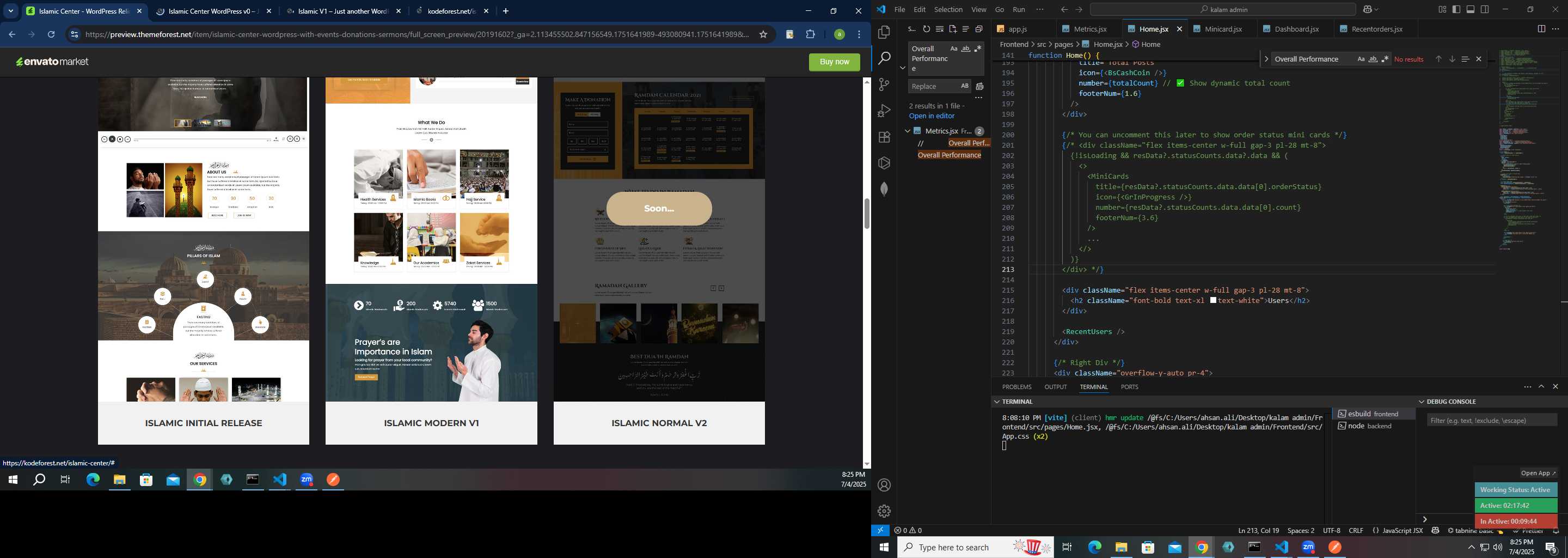This screenshot has width=1568, height=558.
Task: Reload the Chrome page
Action: tap(51, 35)
